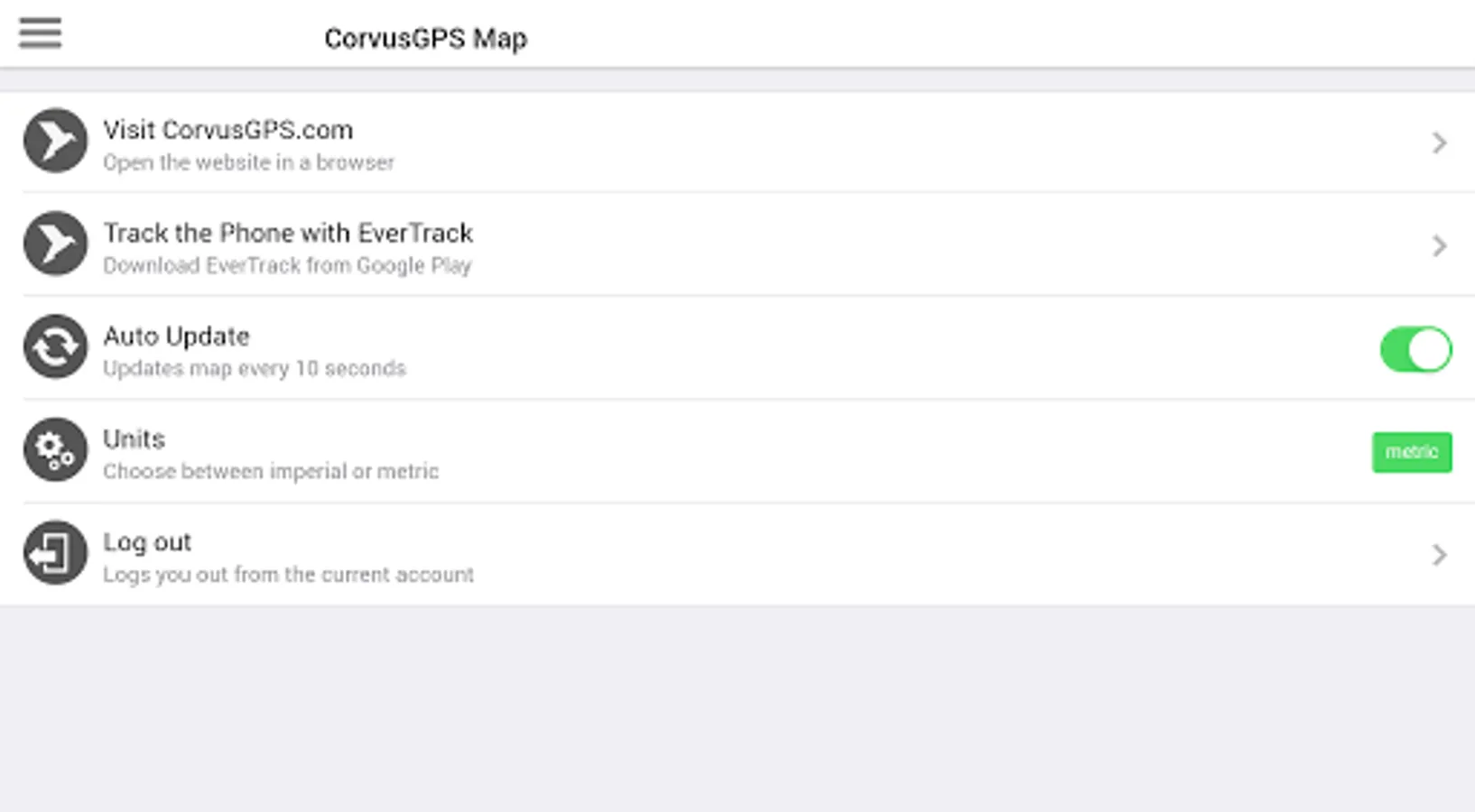The height and width of the screenshot is (812, 1475).
Task: Tap 'Logs you out from the current account' text
Action: click(288, 575)
